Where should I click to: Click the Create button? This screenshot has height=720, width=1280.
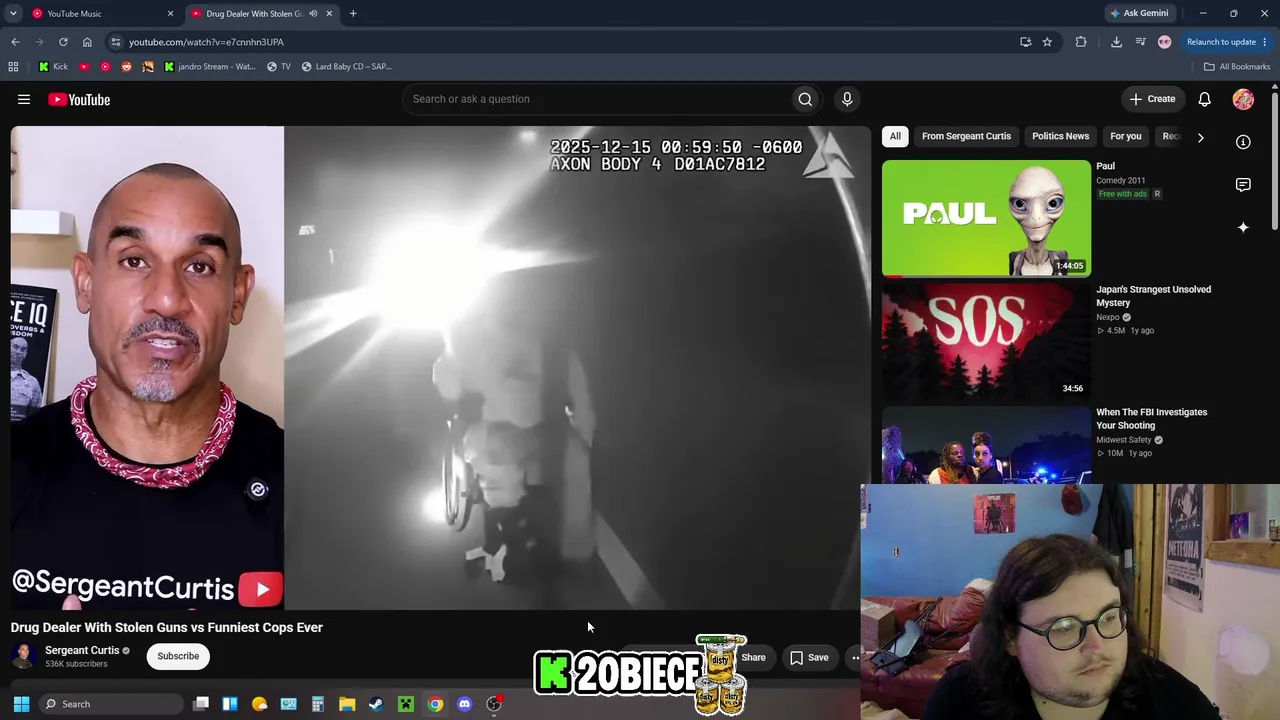click(1152, 99)
